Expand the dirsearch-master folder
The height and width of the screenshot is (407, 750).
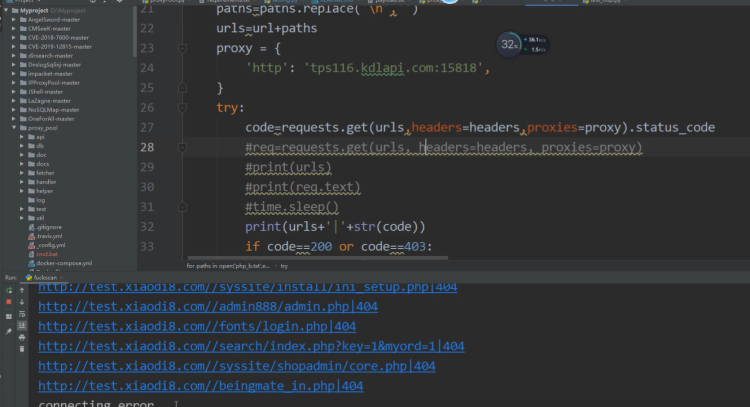pos(14,55)
